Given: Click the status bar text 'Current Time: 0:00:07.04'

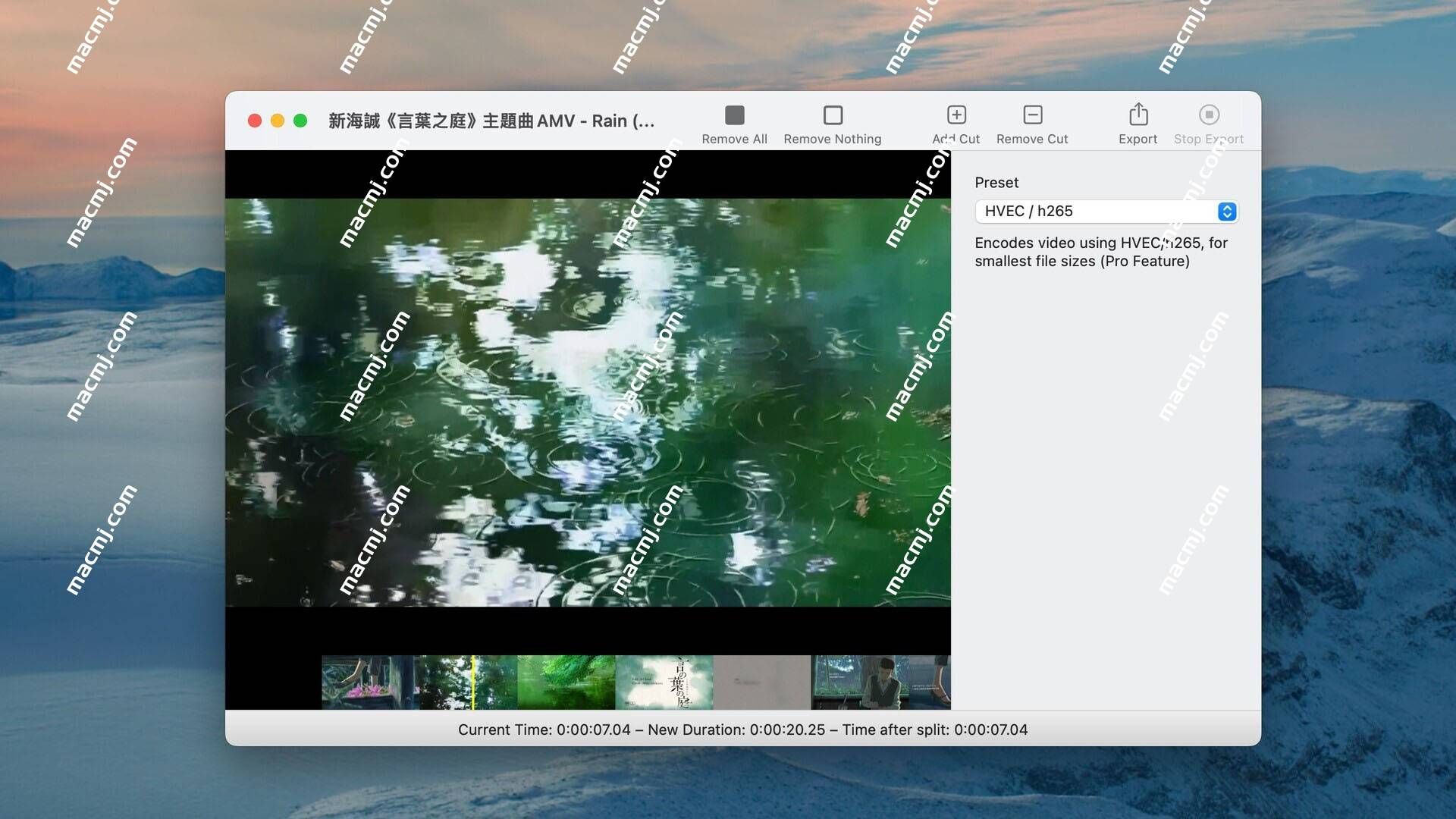Looking at the screenshot, I should click(x=544, y=730).
